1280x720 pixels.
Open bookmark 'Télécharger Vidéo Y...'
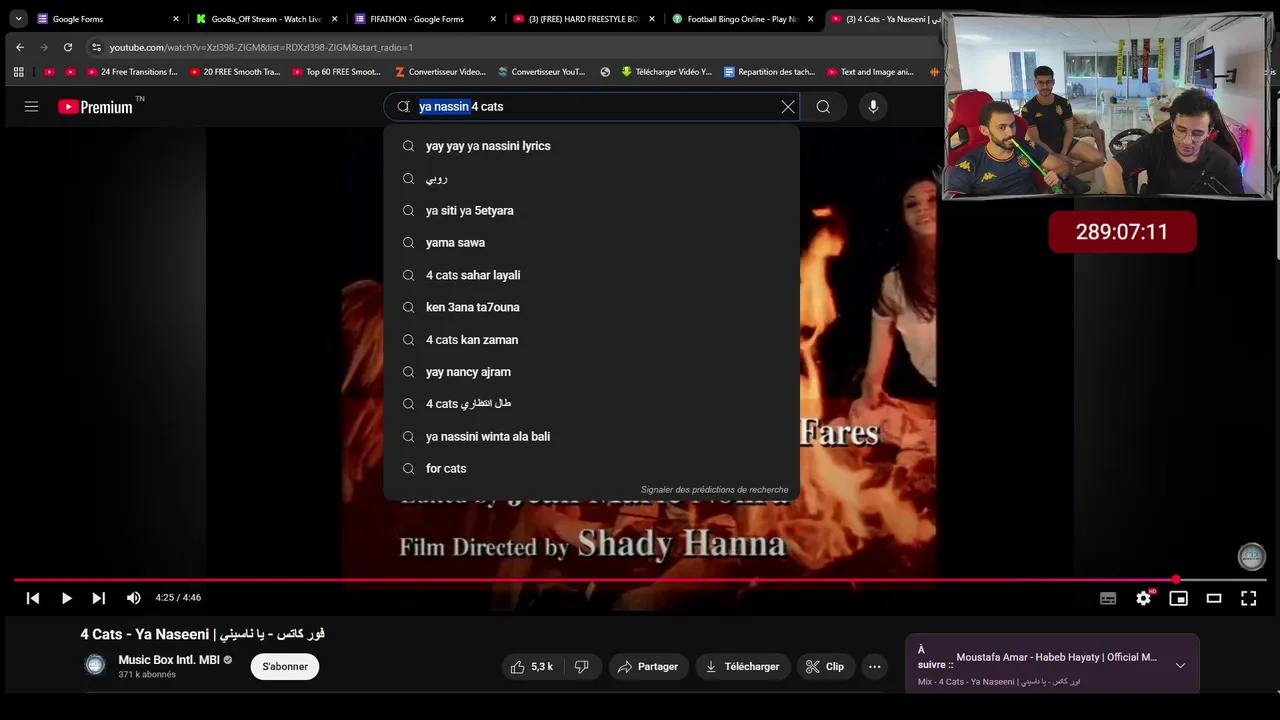(666, 72)
